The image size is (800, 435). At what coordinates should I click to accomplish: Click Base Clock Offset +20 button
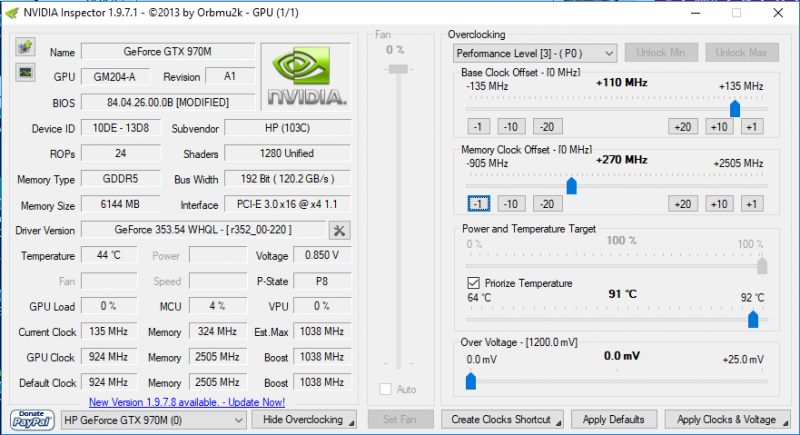683,127
